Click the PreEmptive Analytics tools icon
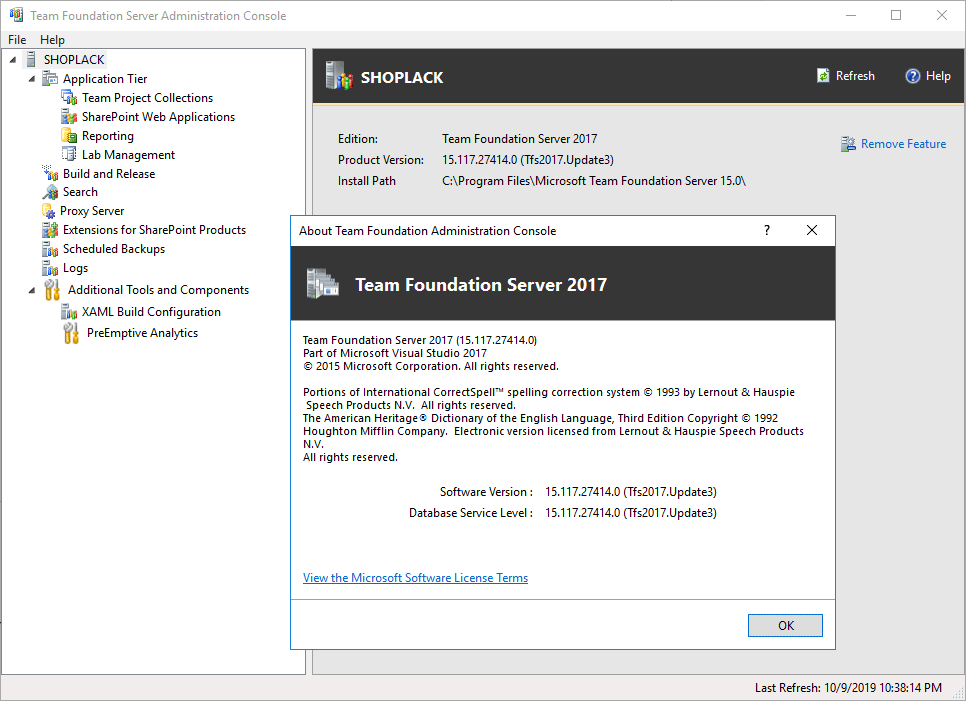 pos(71,333)
